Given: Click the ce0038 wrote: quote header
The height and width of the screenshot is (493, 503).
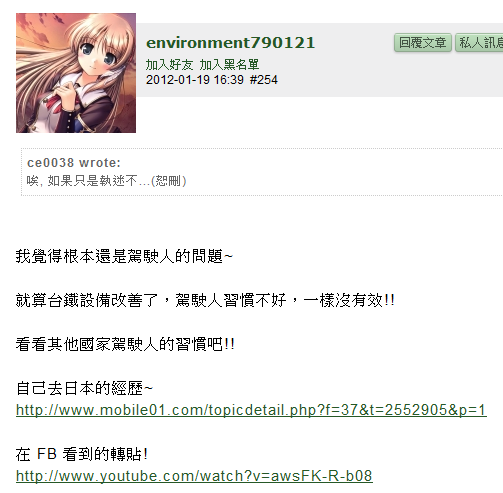Looking at the screenshot, I should coord(74,163).
